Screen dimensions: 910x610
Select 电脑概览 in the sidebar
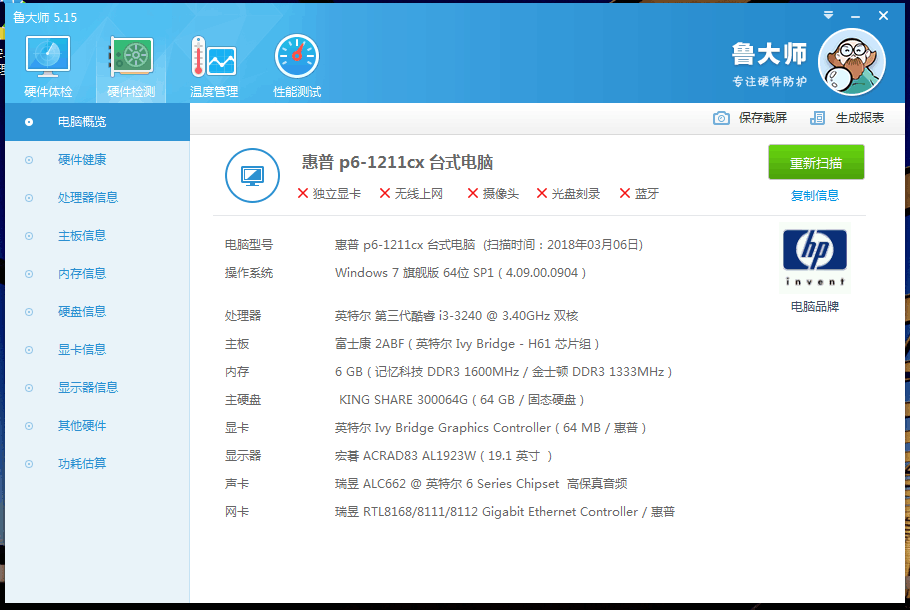[x=98, y=122]
